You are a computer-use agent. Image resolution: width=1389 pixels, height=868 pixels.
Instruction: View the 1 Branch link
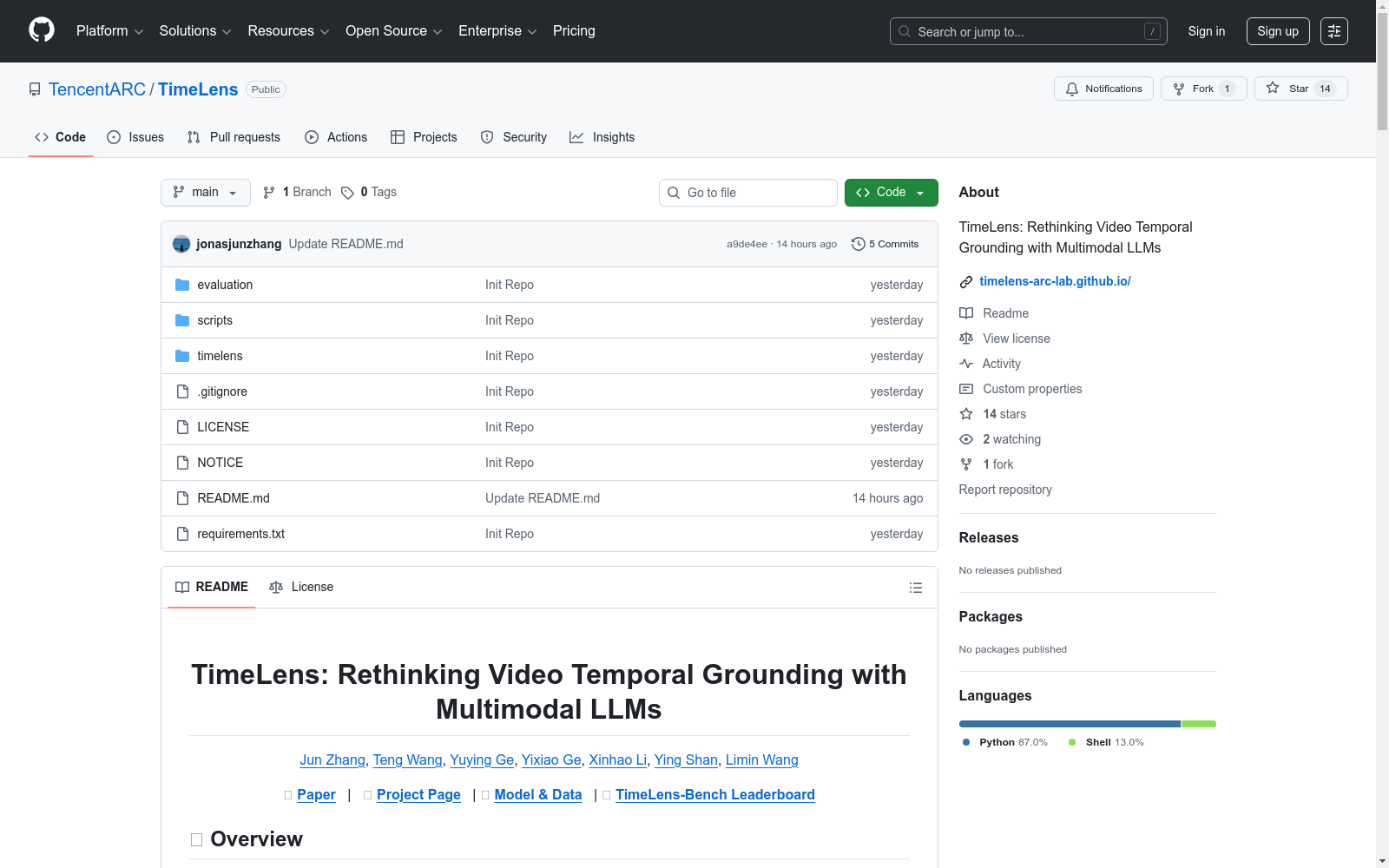click(297, 193)
